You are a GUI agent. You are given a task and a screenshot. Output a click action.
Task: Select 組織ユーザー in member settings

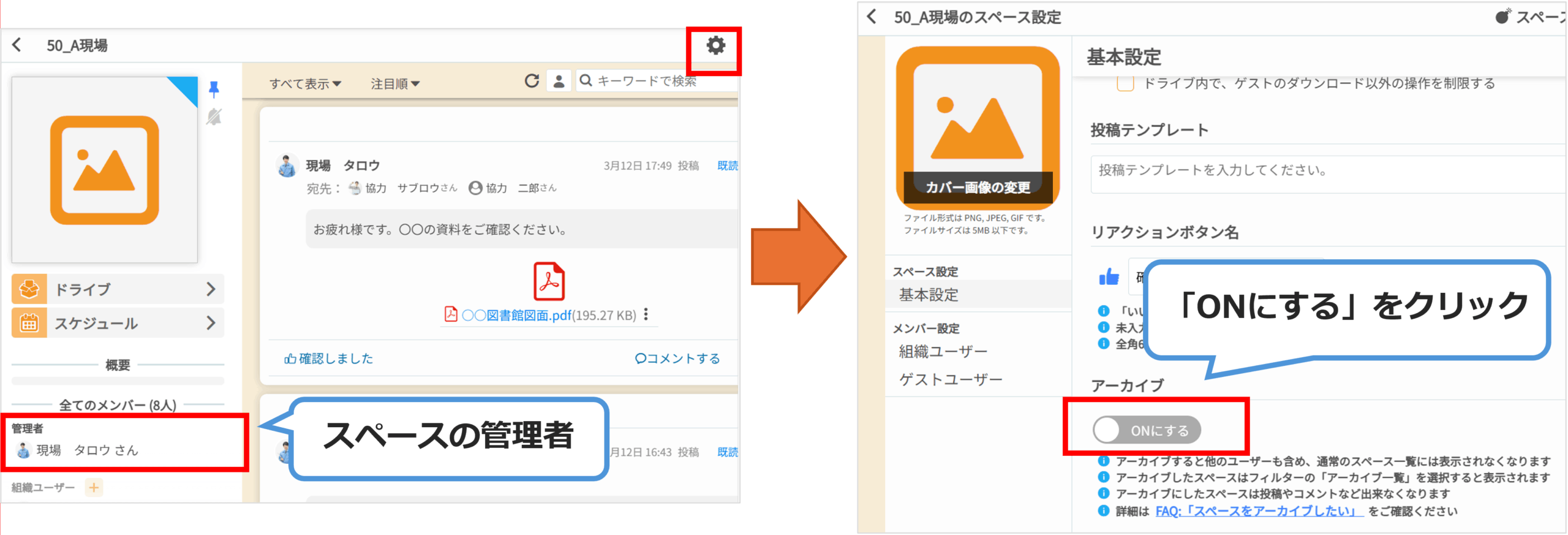click(x=943, y=351)
